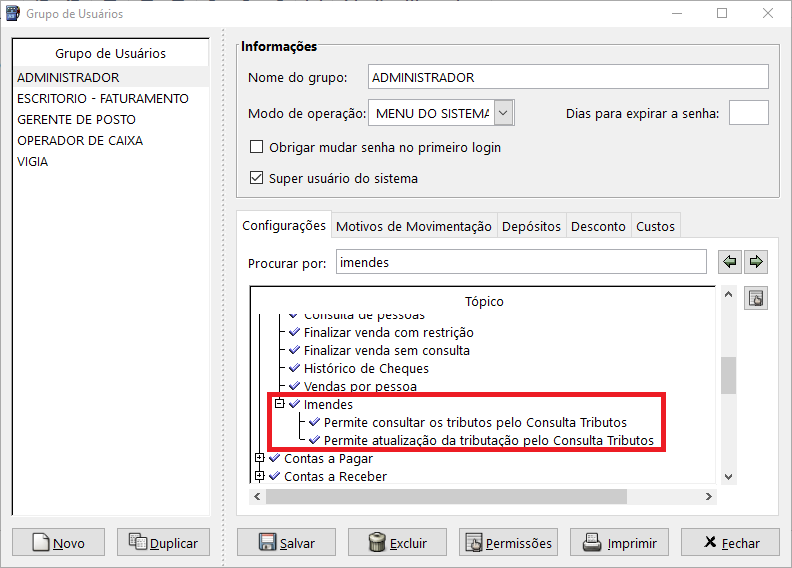Click the Novo blank page icon
Viewport: 792px width, 568px height.
click(x=41, y=543)
